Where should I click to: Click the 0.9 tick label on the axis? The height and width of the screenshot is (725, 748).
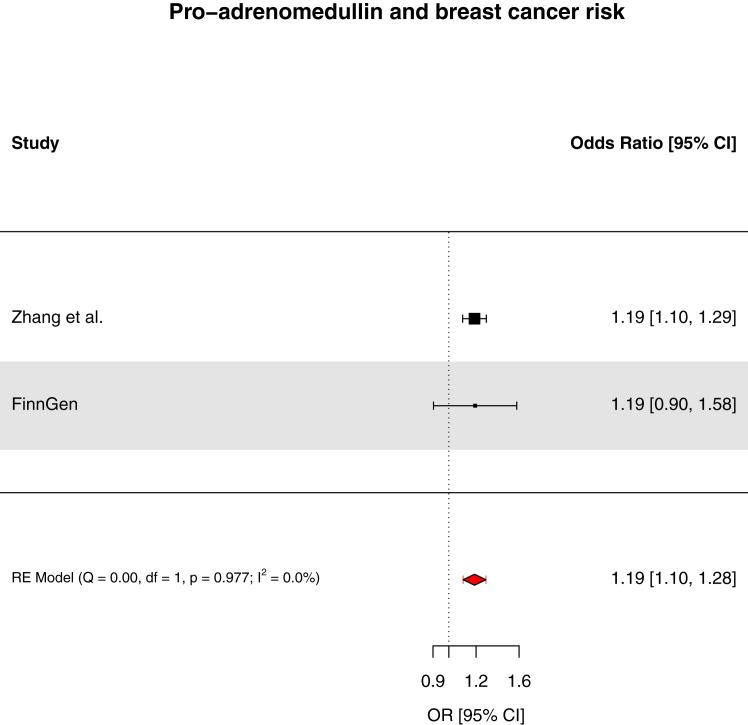click(x=433, y=682)
